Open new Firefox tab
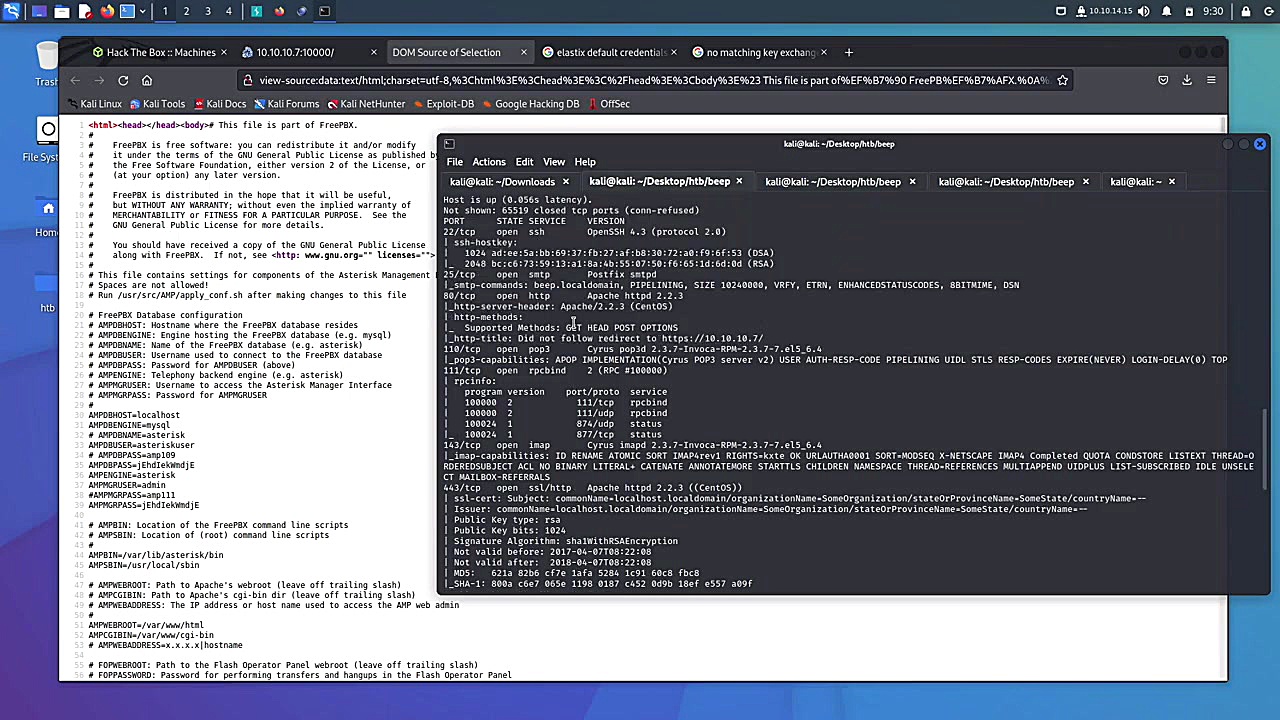 (x=848, y=52)
